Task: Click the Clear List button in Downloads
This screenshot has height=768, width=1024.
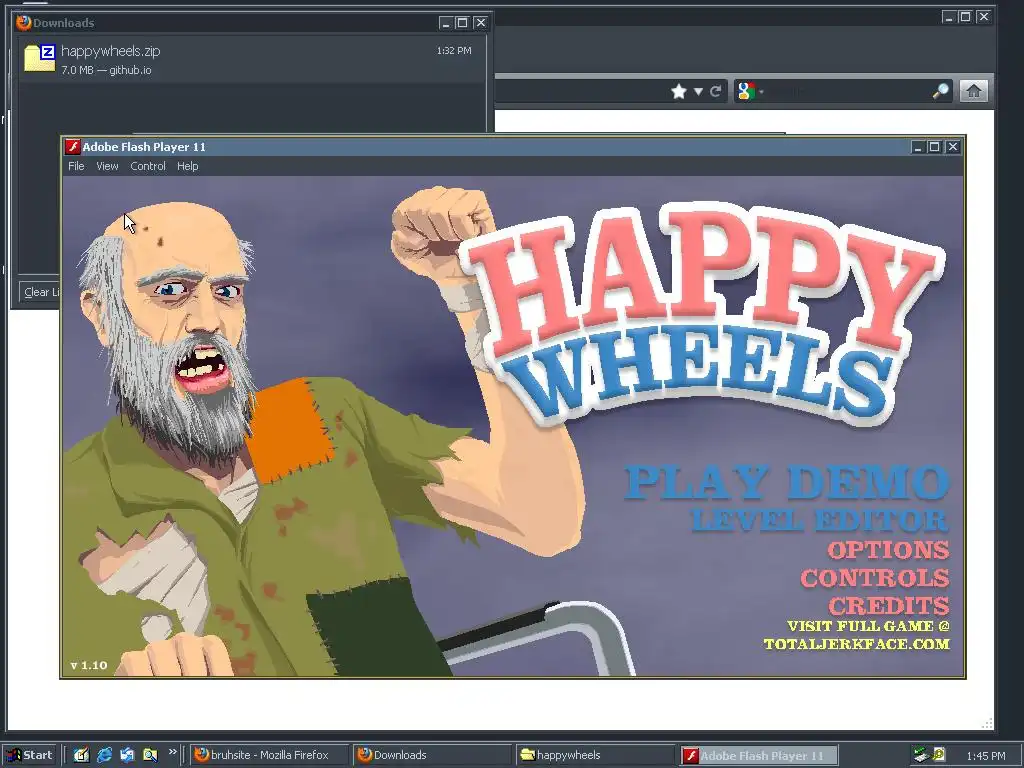Action: pos(40,292)
